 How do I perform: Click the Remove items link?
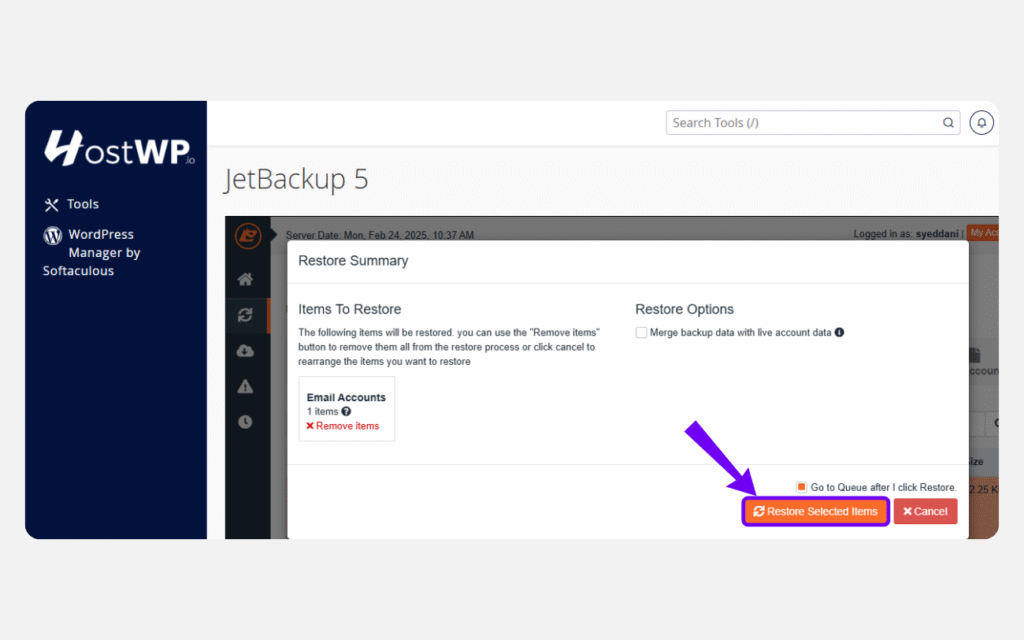[x=342, y=426]
